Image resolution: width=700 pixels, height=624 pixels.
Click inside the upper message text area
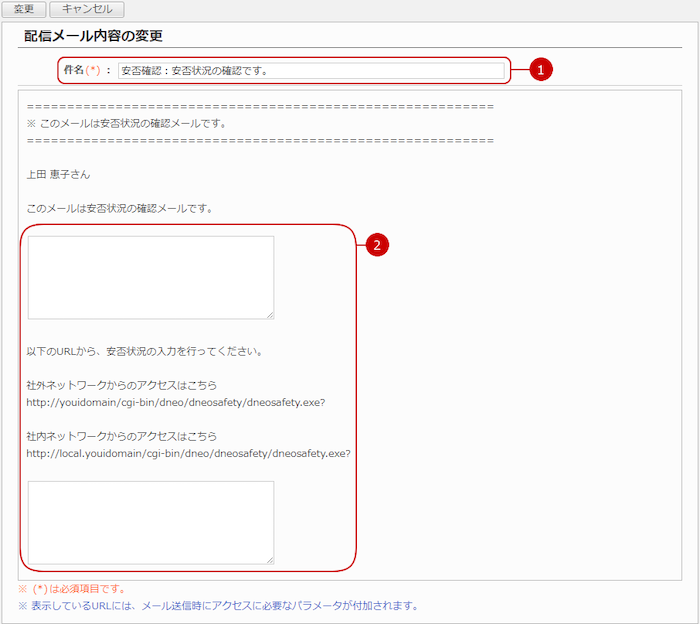[x=150, y=277]
